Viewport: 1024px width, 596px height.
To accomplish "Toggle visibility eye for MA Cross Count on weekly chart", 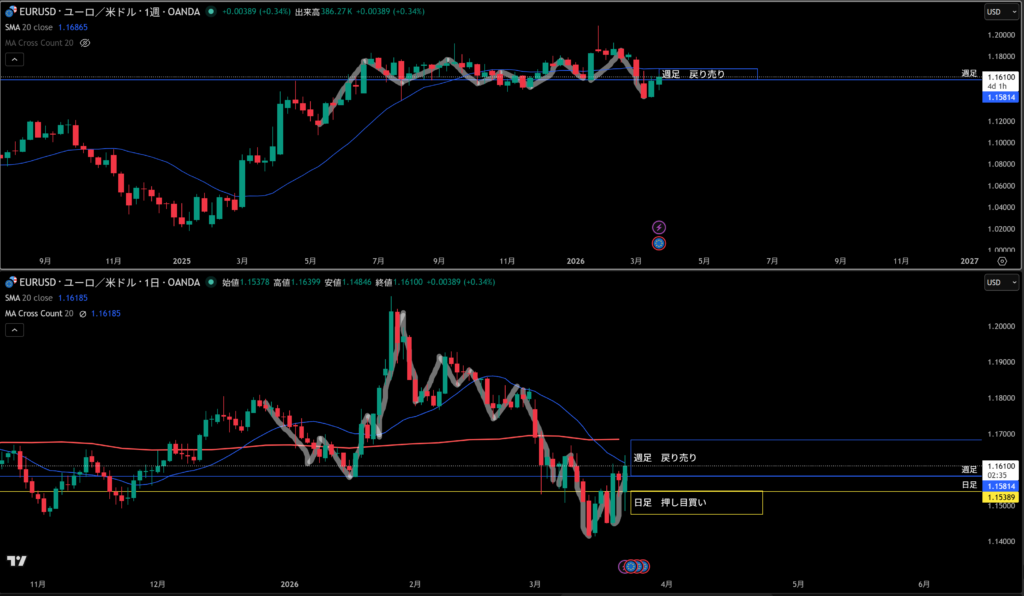I will pyautogui.click(x=85, y=43).
